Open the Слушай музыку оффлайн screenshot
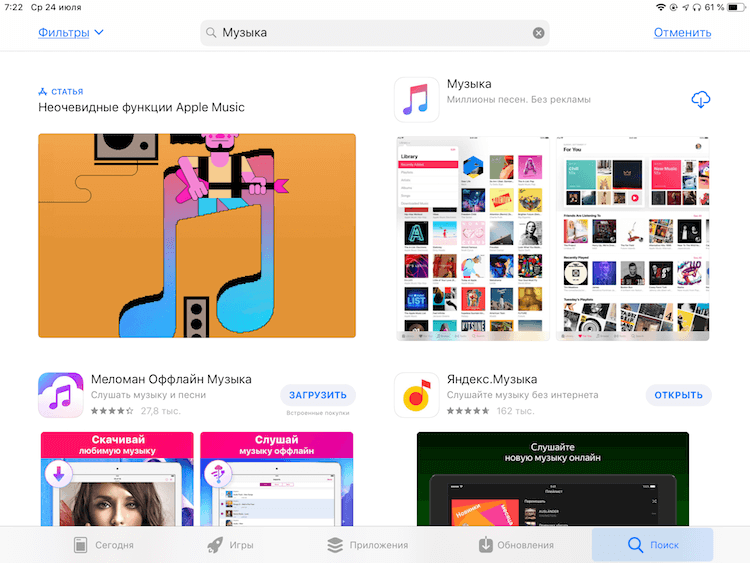Screen dimensions: 750x563 tap(276, 479)
